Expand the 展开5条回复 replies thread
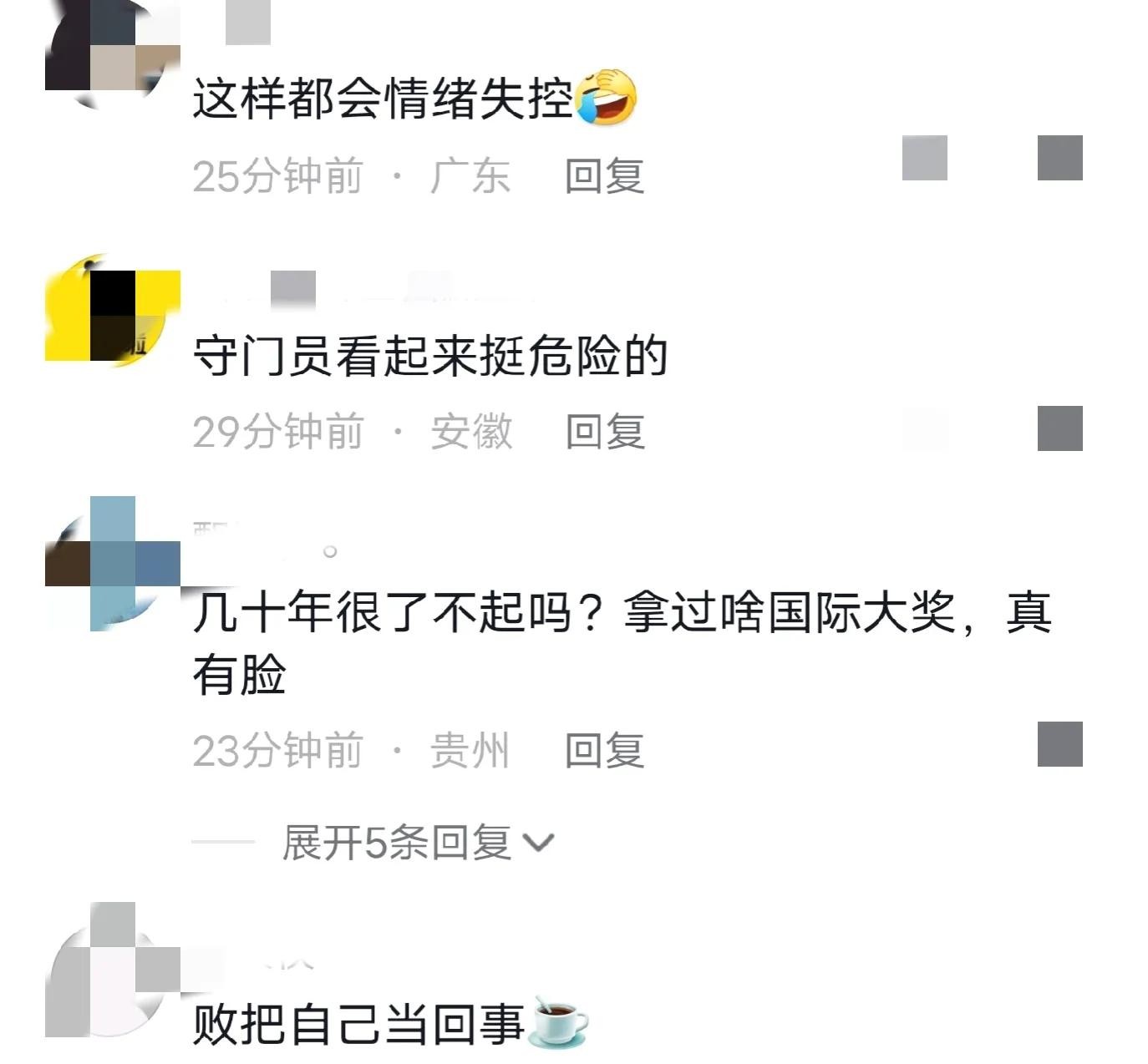The height and width of the screenshot is (1064, 1148). [418, 842]
